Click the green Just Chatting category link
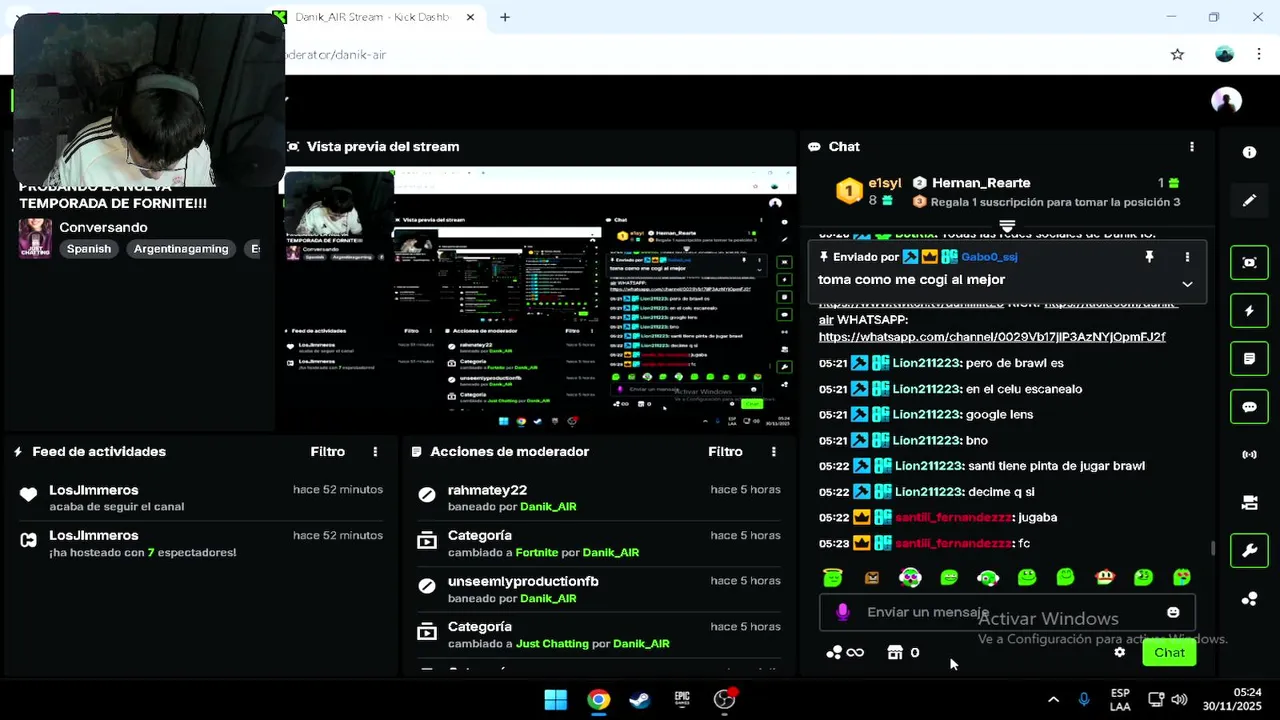 (552, 644)
